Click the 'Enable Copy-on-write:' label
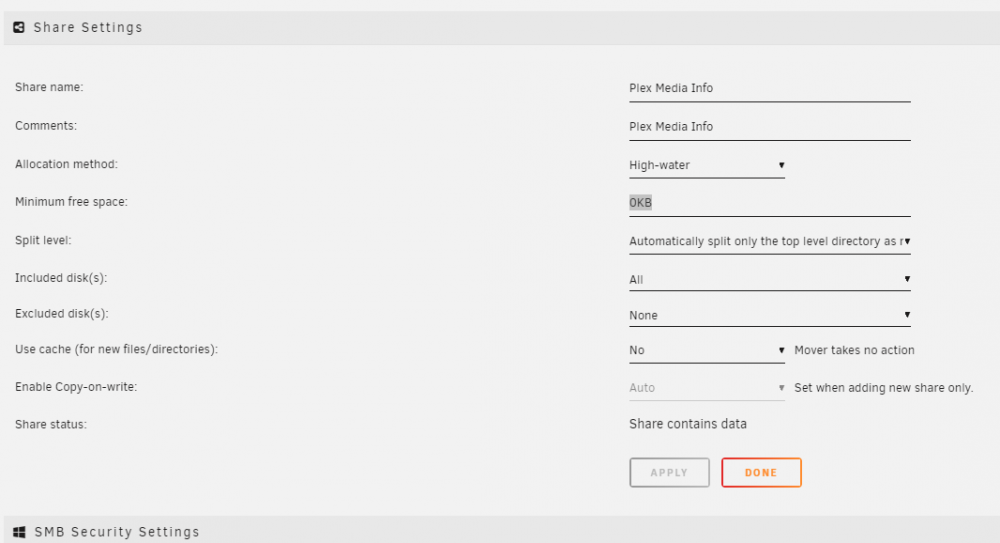 pos(76,387)
